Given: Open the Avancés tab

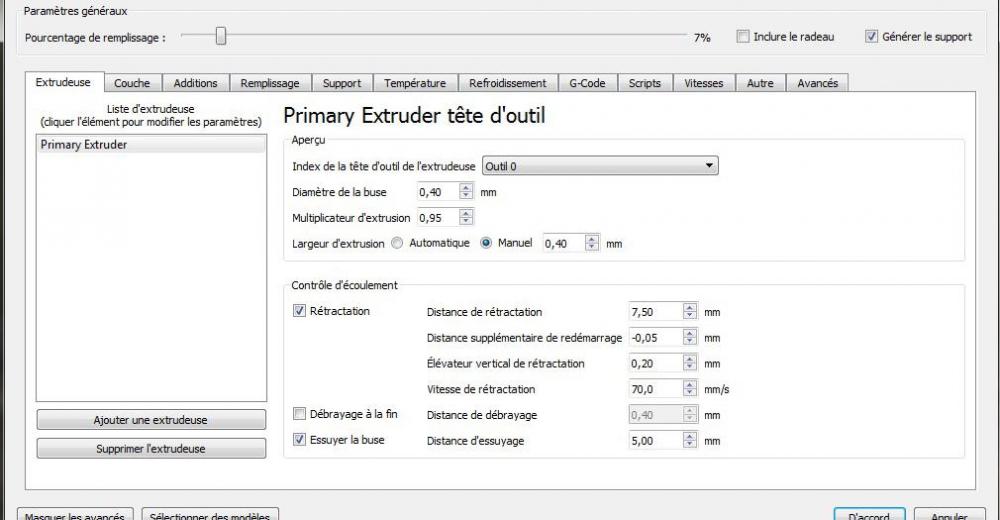Looking at the screenshot, I should 818,83.
